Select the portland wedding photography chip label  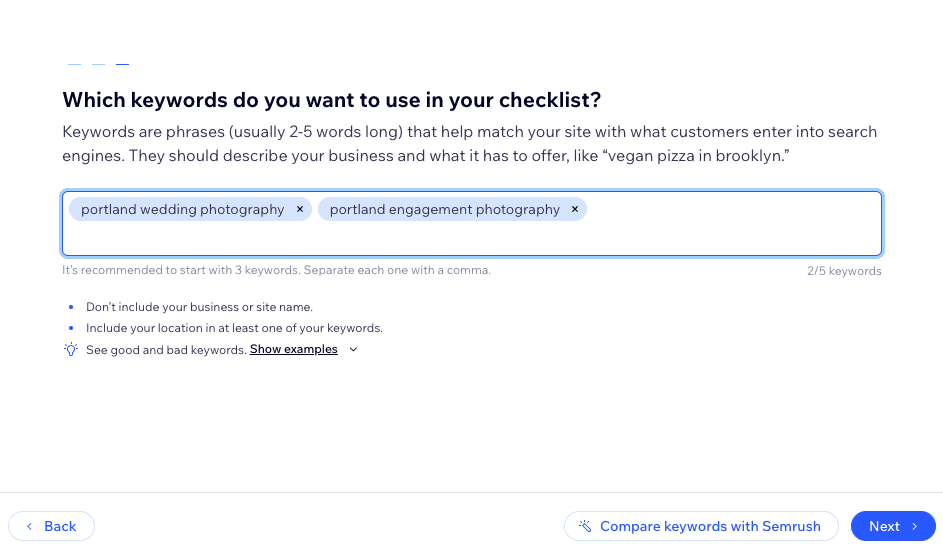point(183,209)
